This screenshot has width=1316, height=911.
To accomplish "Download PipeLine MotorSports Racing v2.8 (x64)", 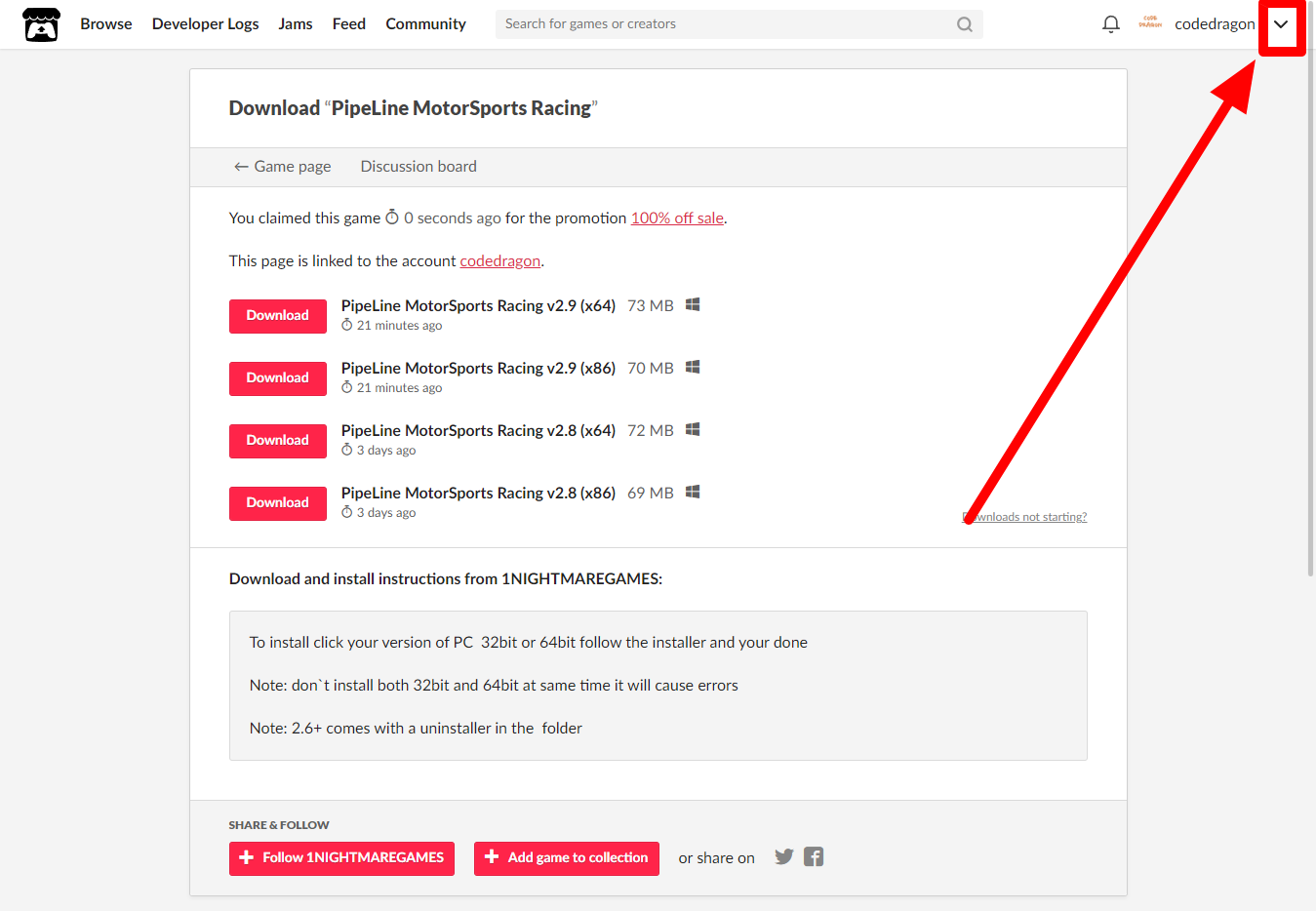I will (x=278, y=441).
